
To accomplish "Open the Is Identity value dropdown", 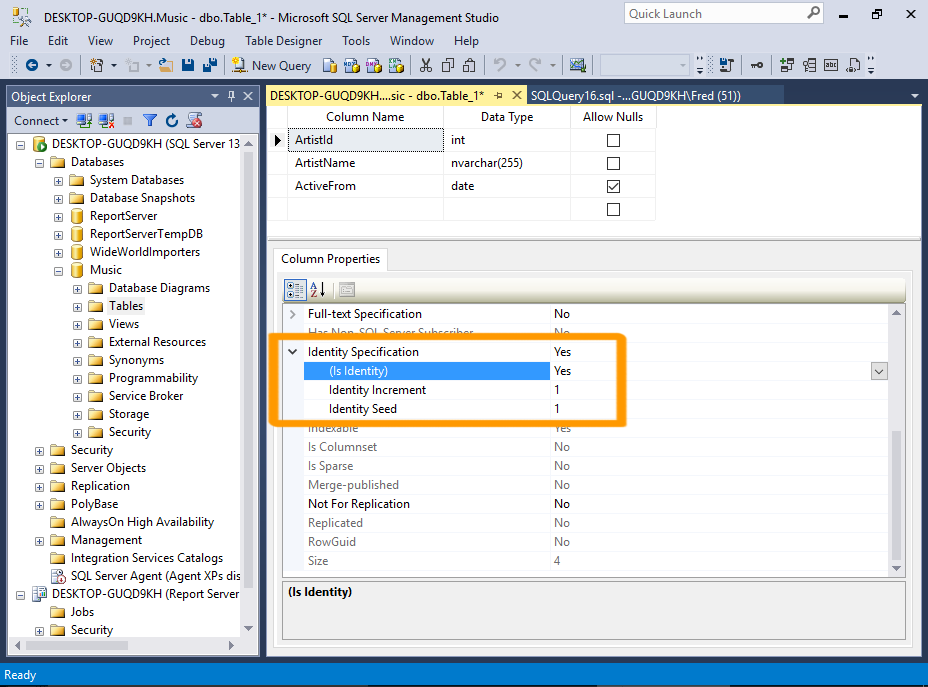I will point(879,371).
